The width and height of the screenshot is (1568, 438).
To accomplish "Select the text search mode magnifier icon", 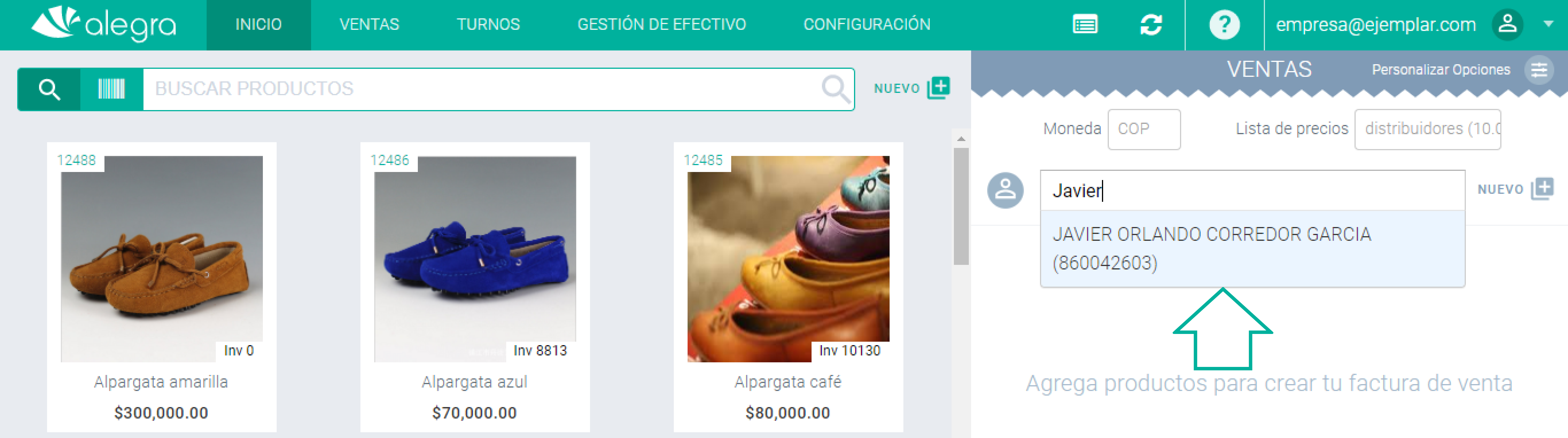I will click(x=49, y=89).
